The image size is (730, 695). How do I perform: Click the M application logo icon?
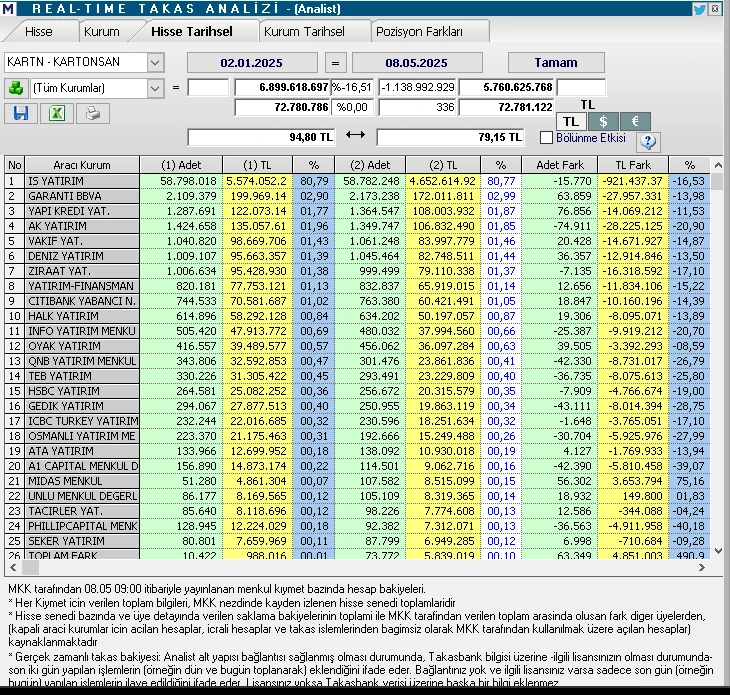[x=8, y=8]
